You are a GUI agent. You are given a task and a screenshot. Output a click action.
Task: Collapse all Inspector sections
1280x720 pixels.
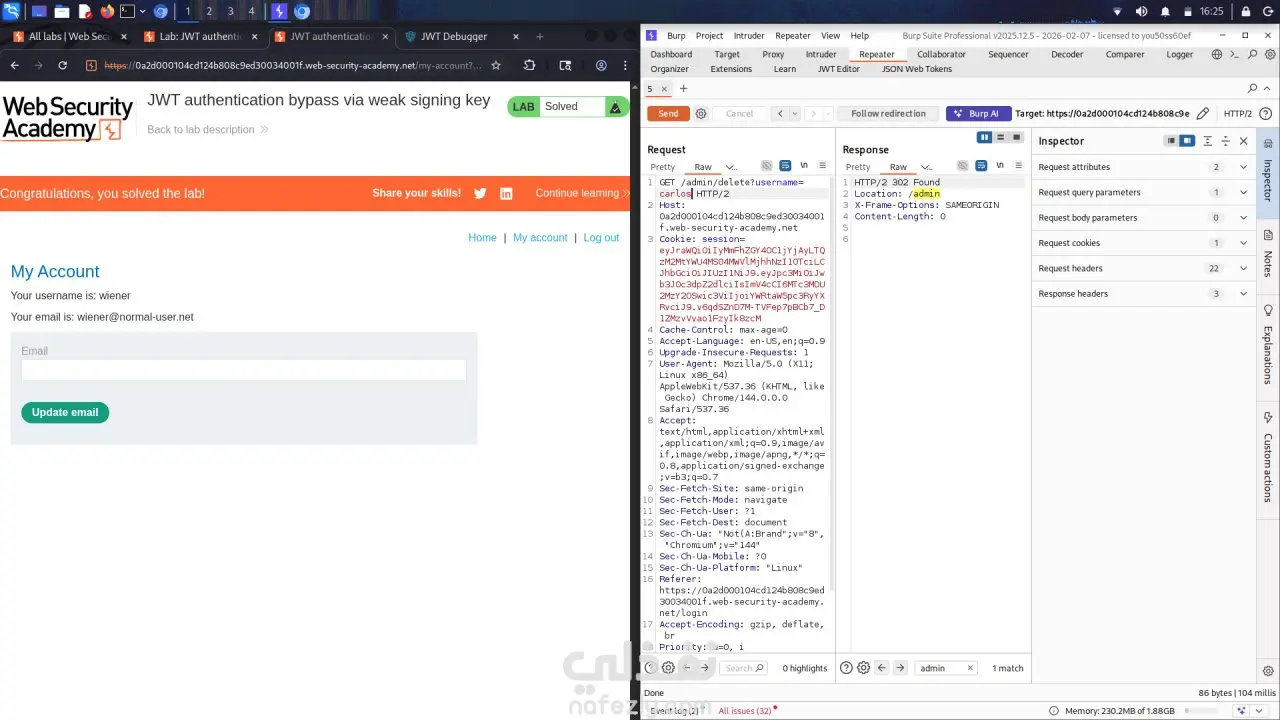point(1226,141)
